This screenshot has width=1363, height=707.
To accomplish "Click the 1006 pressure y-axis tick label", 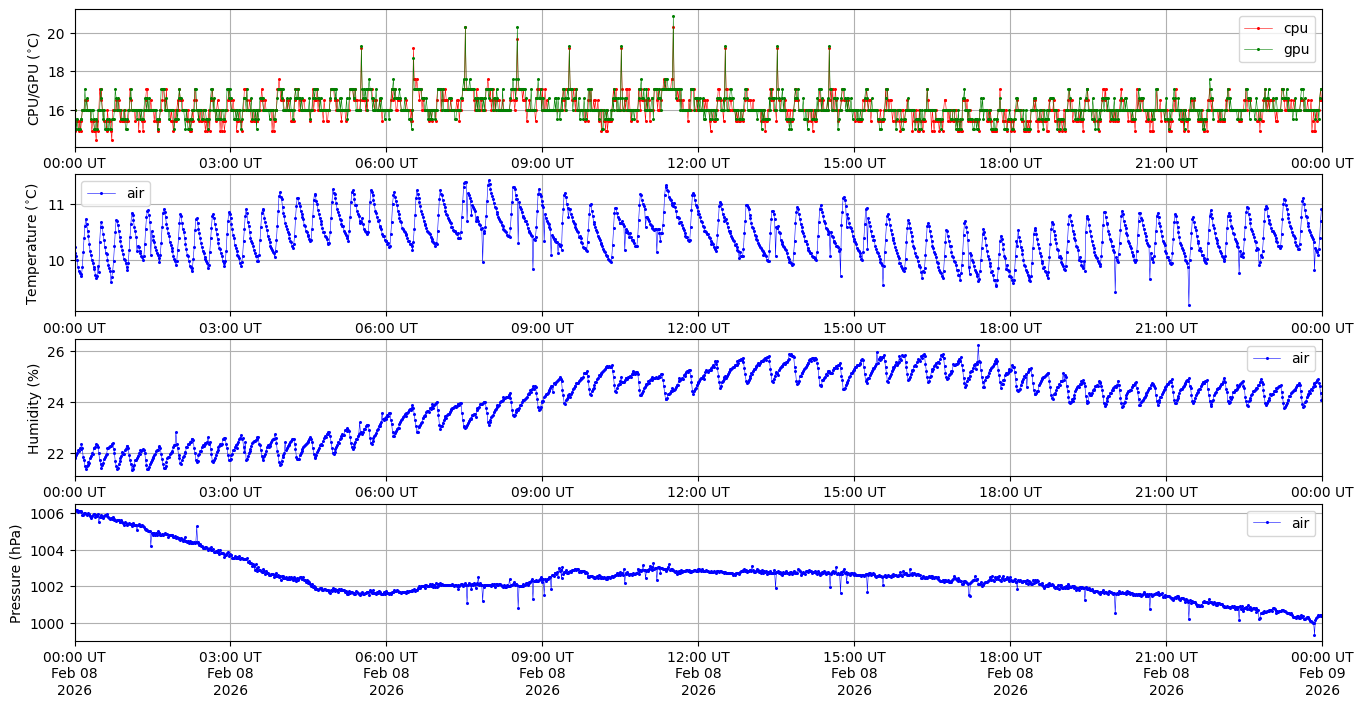I will 52,514.
